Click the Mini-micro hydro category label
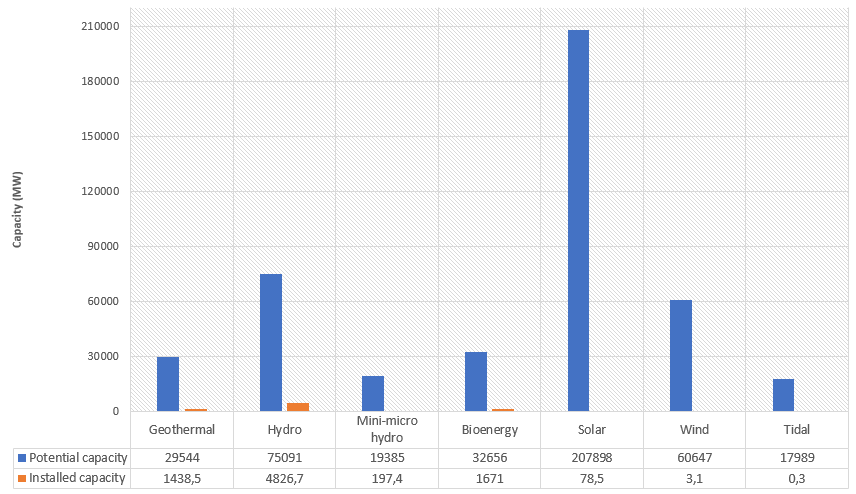Screen dimensions: 856x494 tap(386, 430)
